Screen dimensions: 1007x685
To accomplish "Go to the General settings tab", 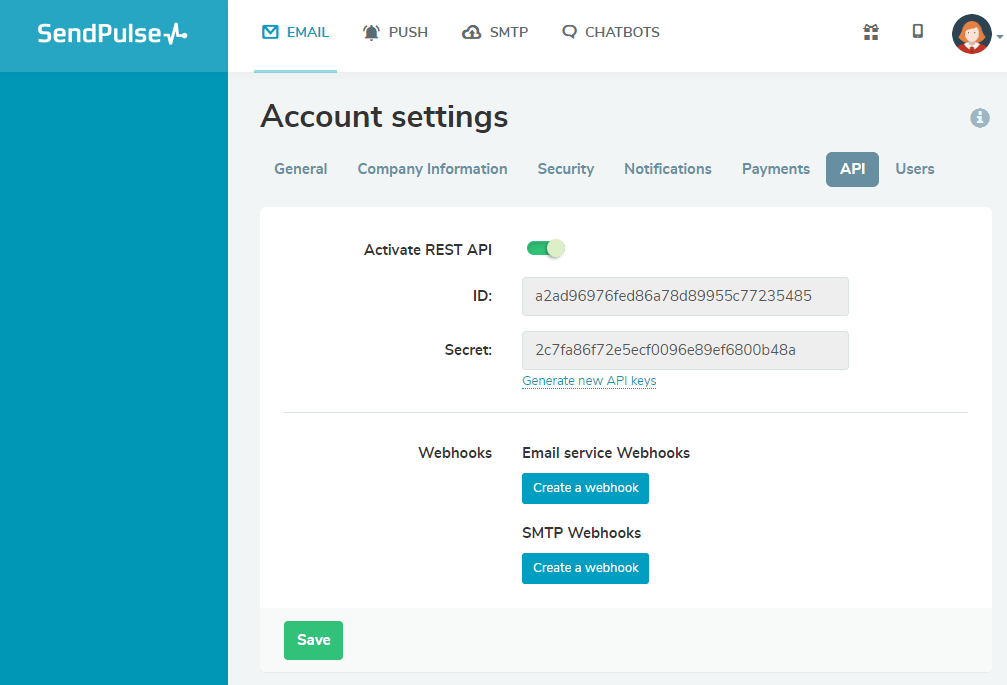I will point(300,169).
